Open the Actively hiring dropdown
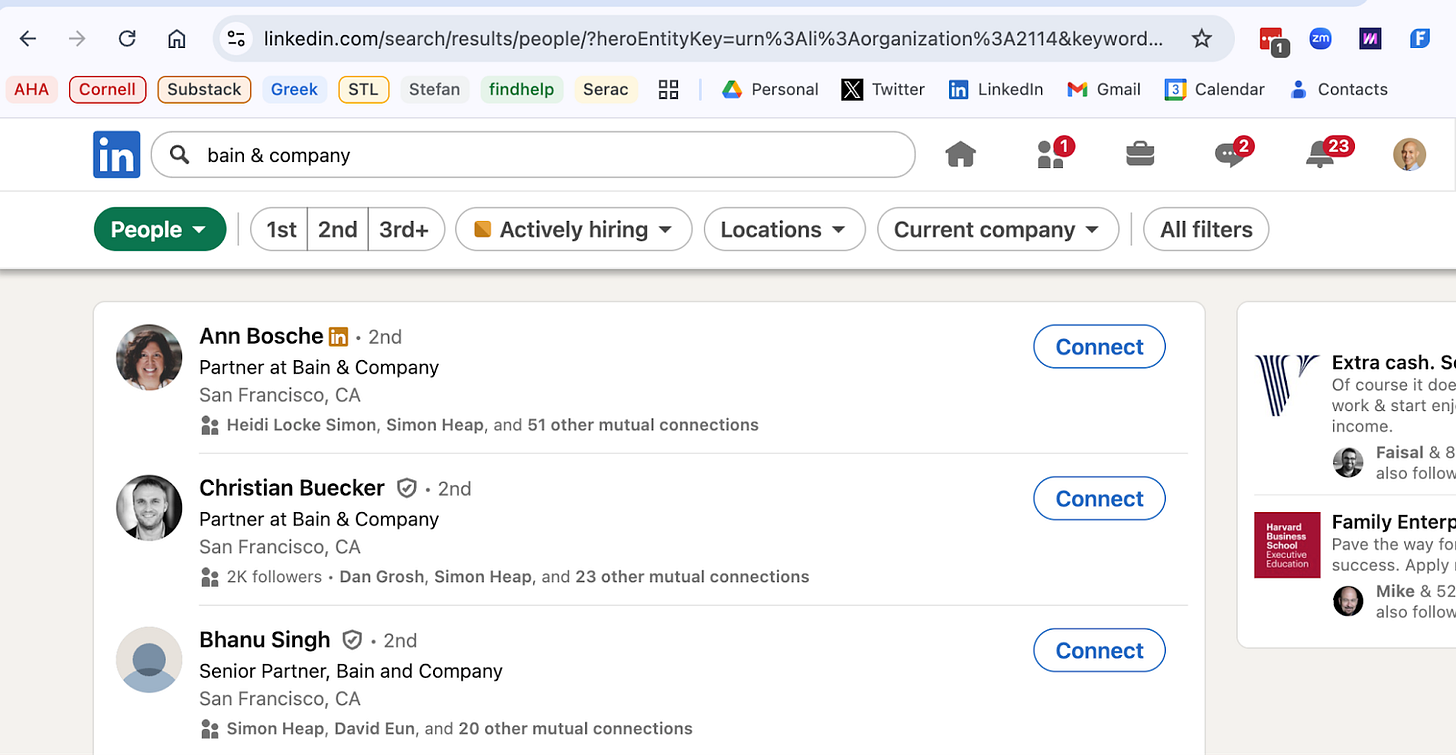The width and height of the screenshot is (1456, 755). [x=573, y=230]
